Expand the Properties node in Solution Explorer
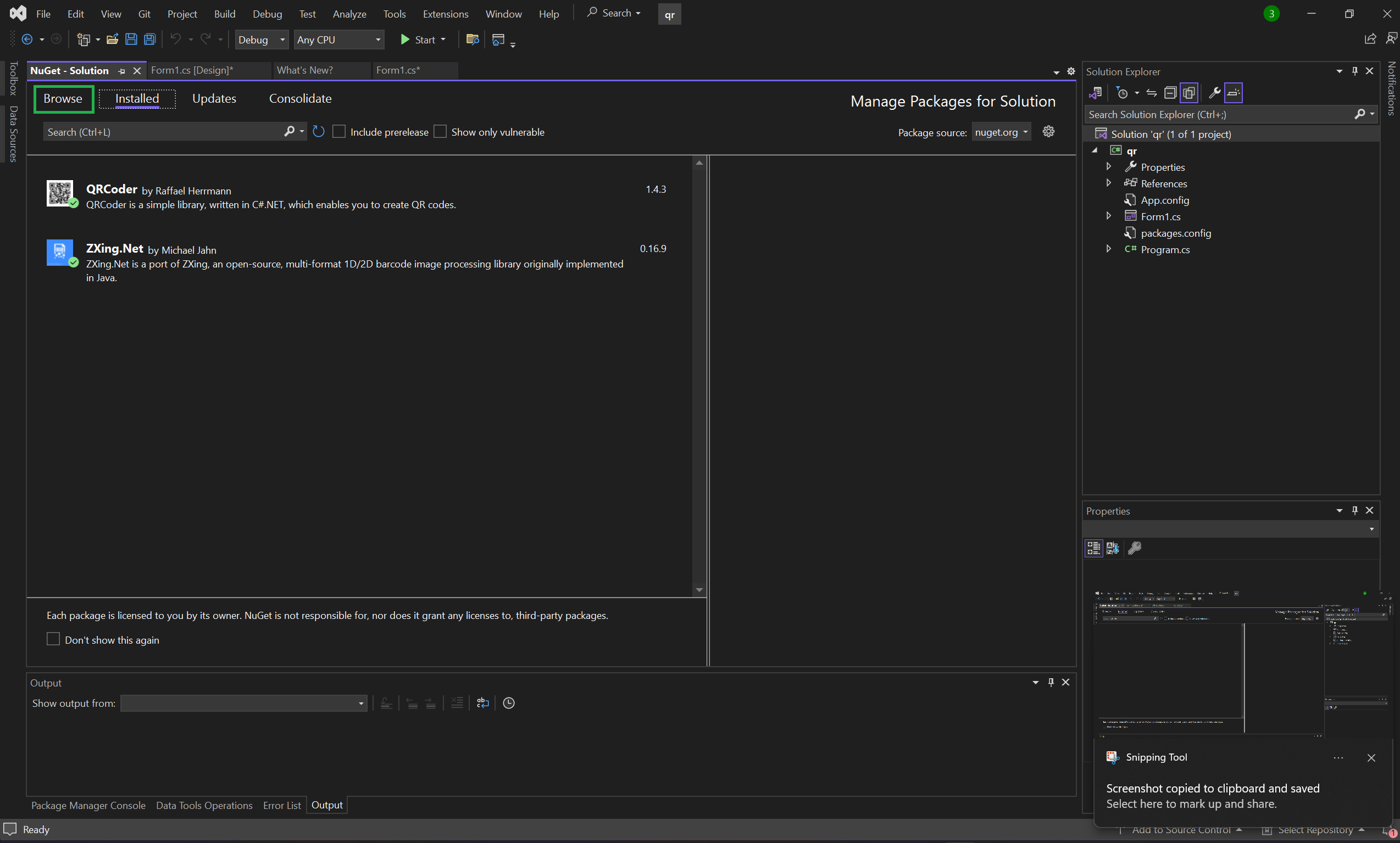 (1109, 166)
